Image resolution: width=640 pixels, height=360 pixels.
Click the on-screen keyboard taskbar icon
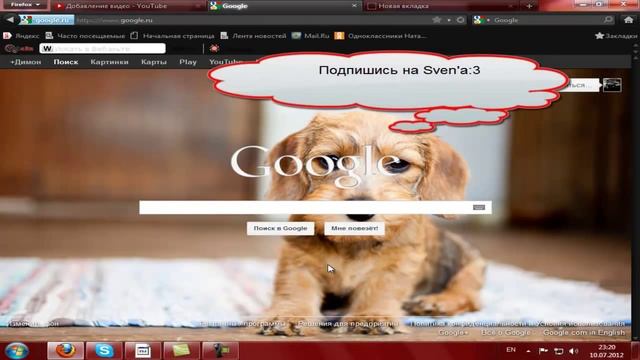coord(143,351)
